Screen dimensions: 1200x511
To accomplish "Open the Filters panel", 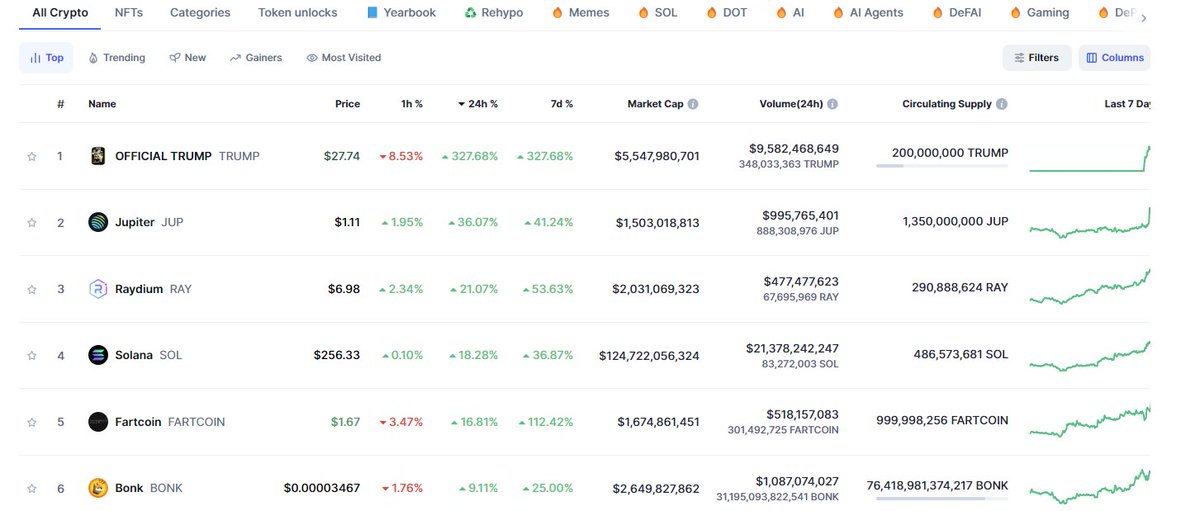I will [x=1037, y=58].
